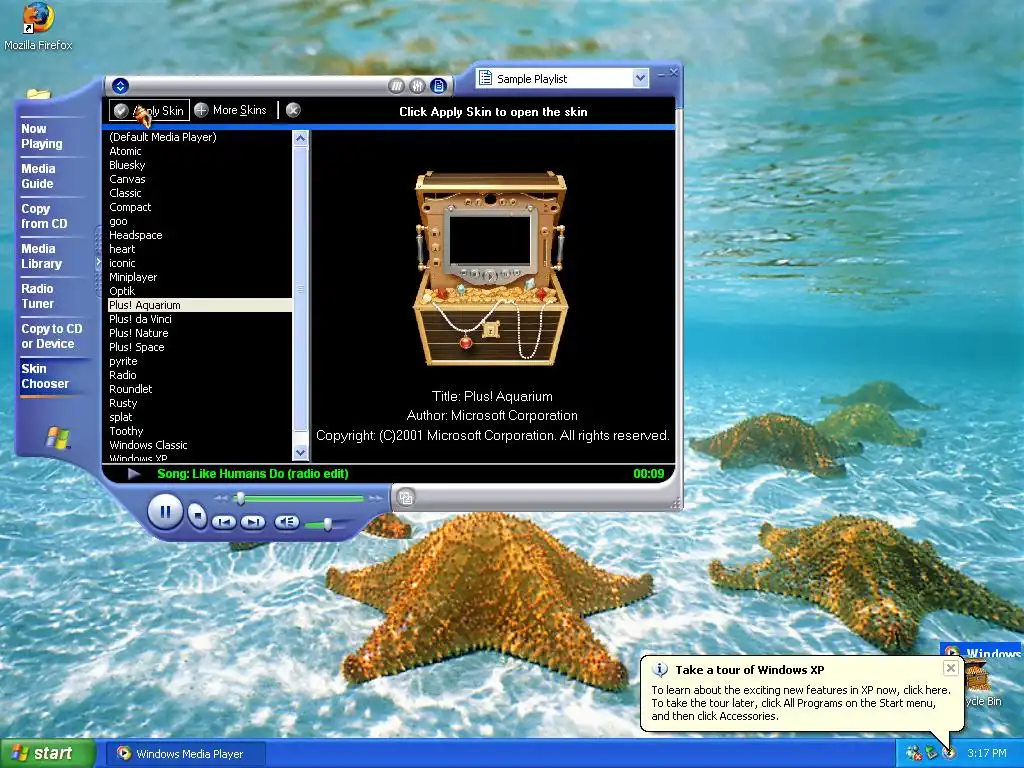Click the fast forward arrows

point(376,498)
